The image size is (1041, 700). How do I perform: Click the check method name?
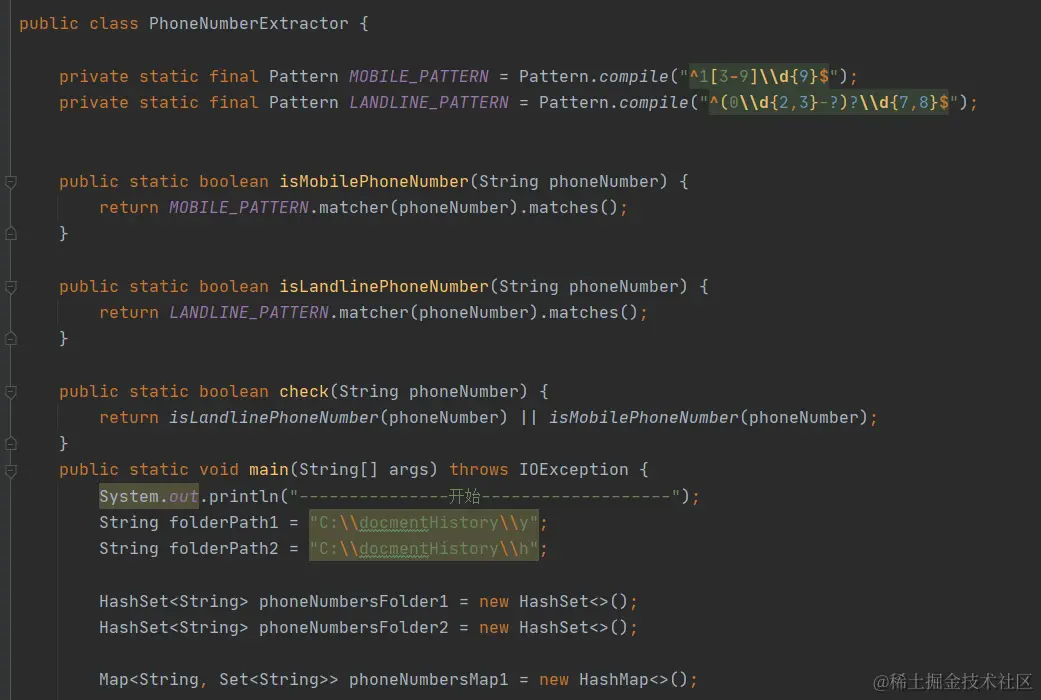pos(303,391)
